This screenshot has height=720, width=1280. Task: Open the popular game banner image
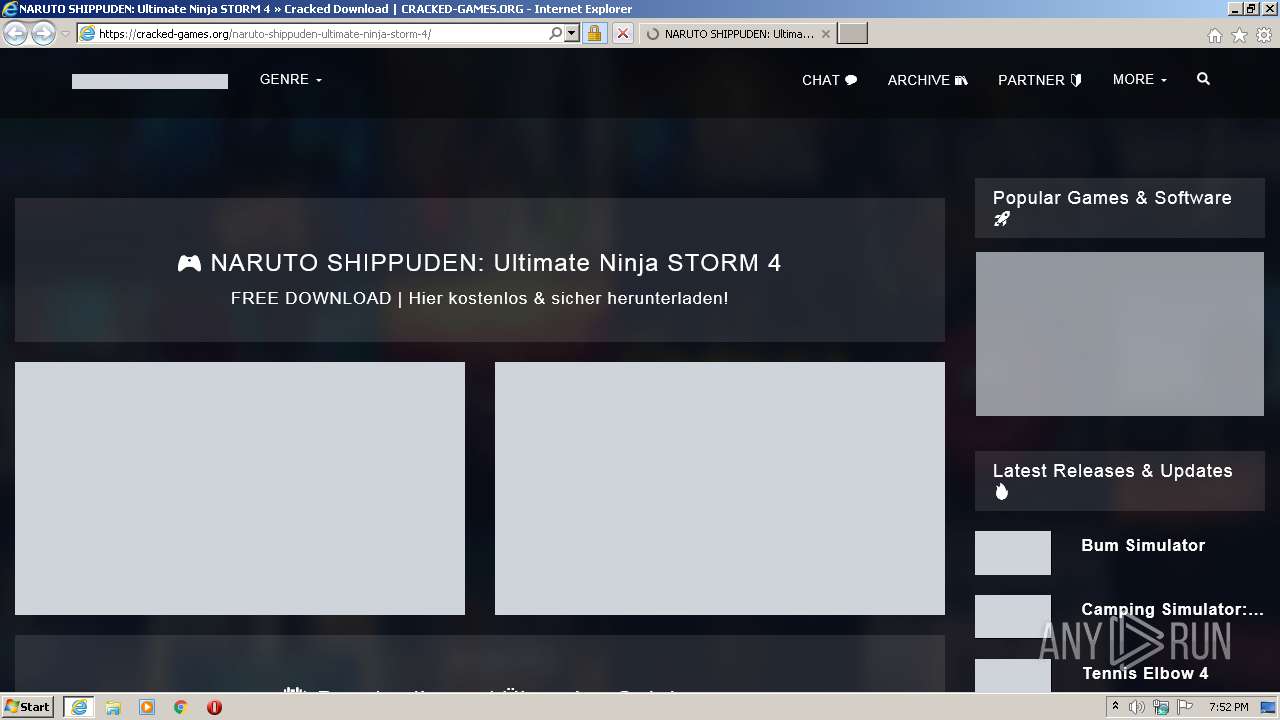coord(1120,334)
